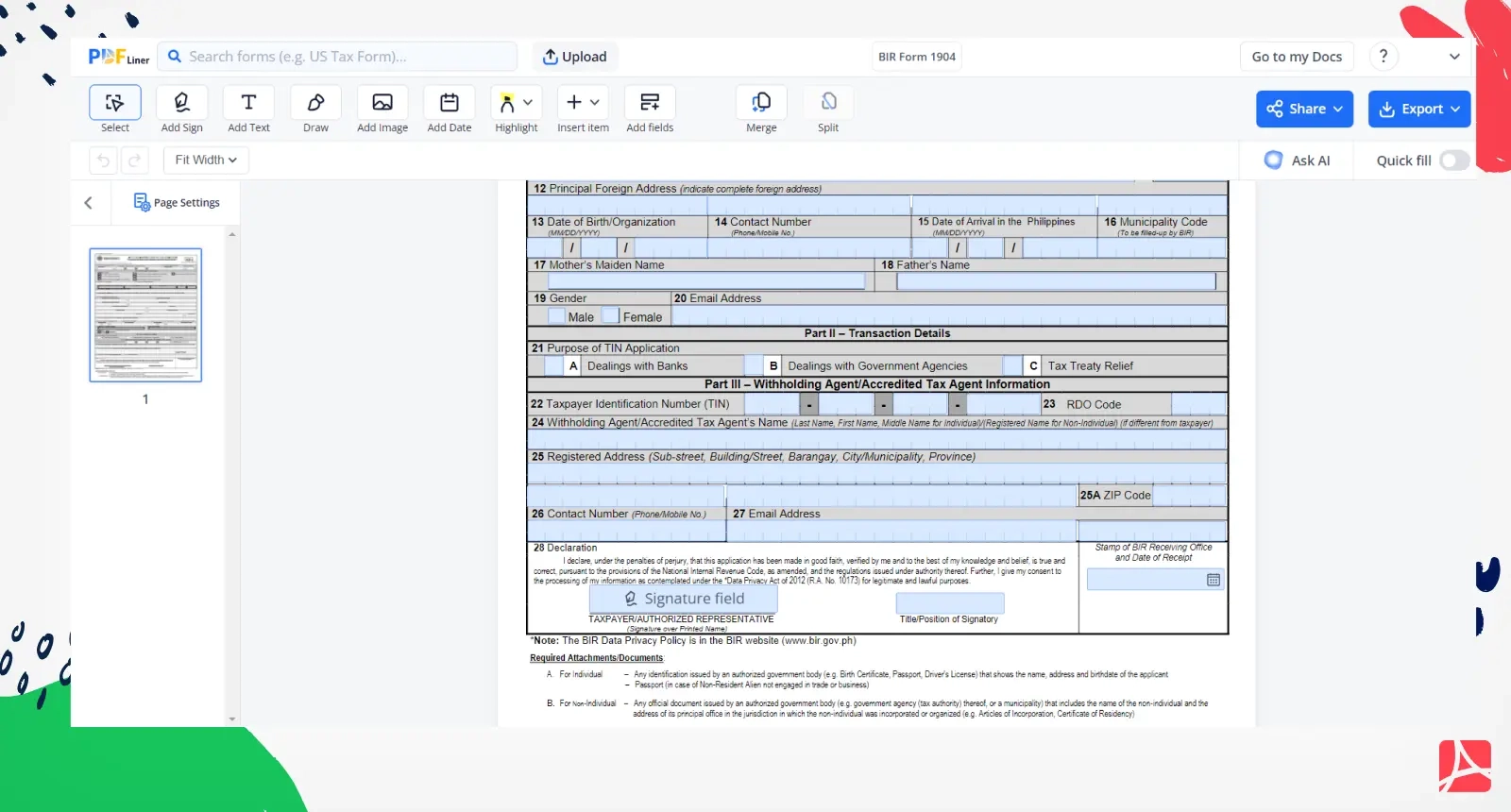Click the Principal Foreign Address field
This screenshot has height=812, width=1511.
click(x=876, y=205)
